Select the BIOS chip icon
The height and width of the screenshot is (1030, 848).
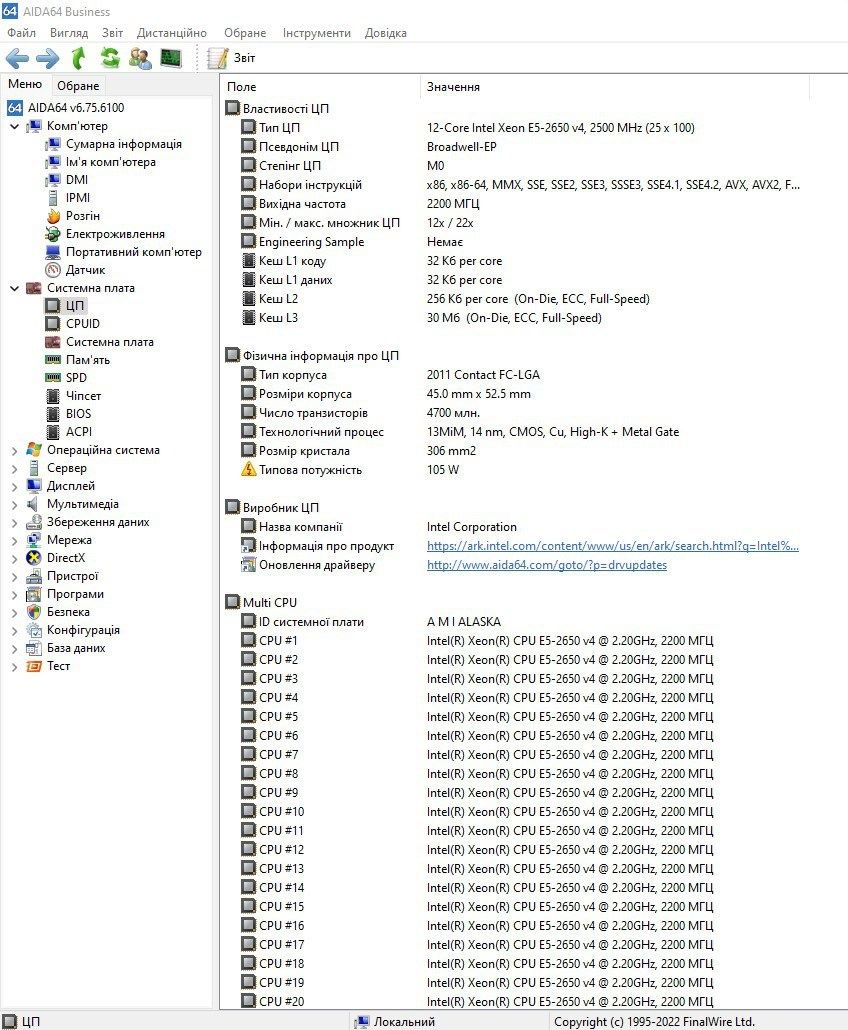[x=53, y=414]
